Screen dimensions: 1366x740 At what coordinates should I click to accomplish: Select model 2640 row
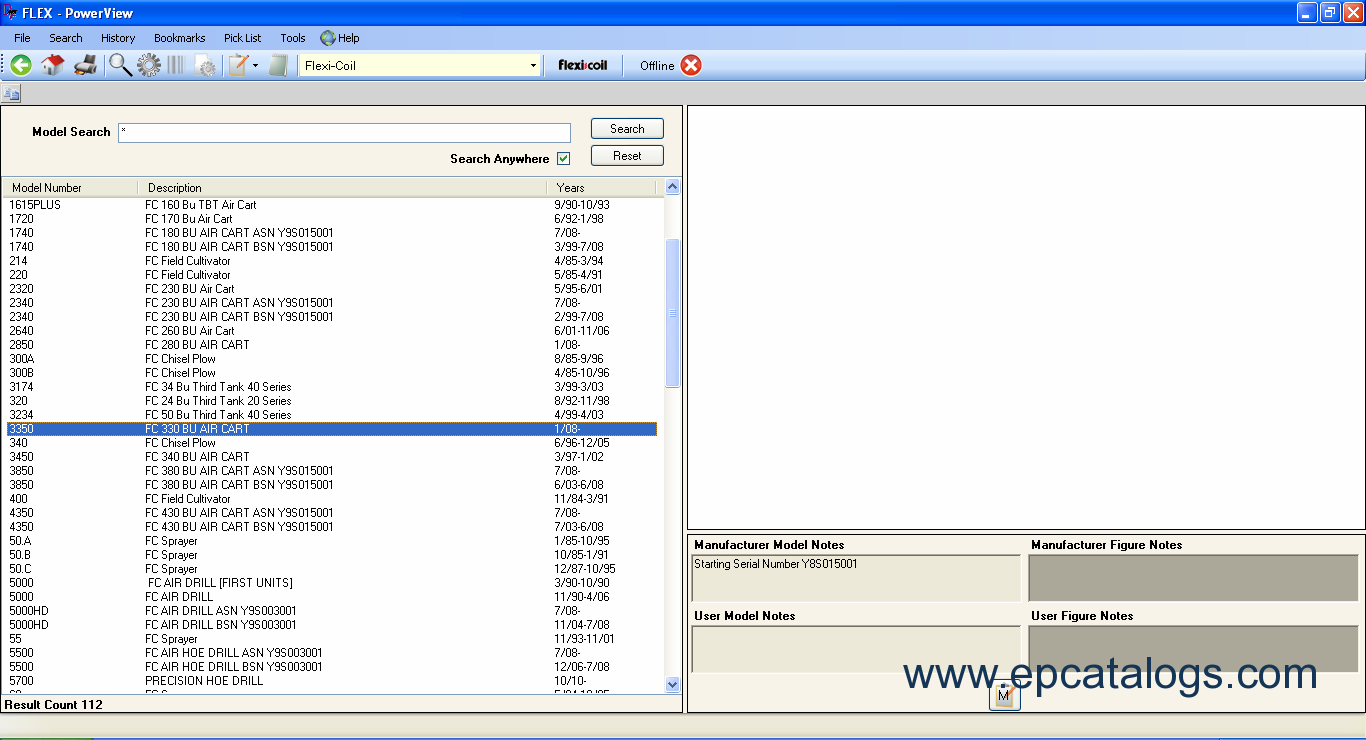point(332,331)
